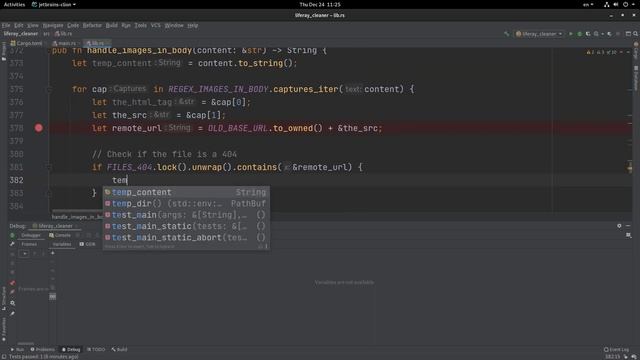Viewport: 640px width, 360px height.
Task: Toggle fold for the if block on line 381
Action: click(x=49, y=167)
